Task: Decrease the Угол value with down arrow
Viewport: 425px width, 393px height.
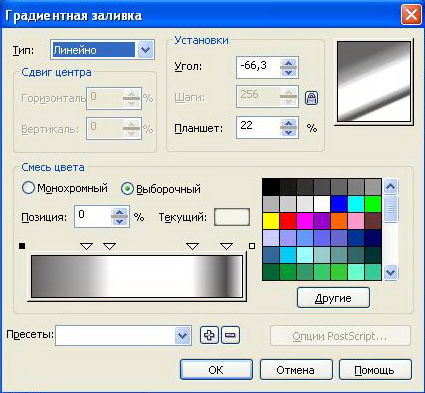Action: pyautogui.click(x=288, y=72)
